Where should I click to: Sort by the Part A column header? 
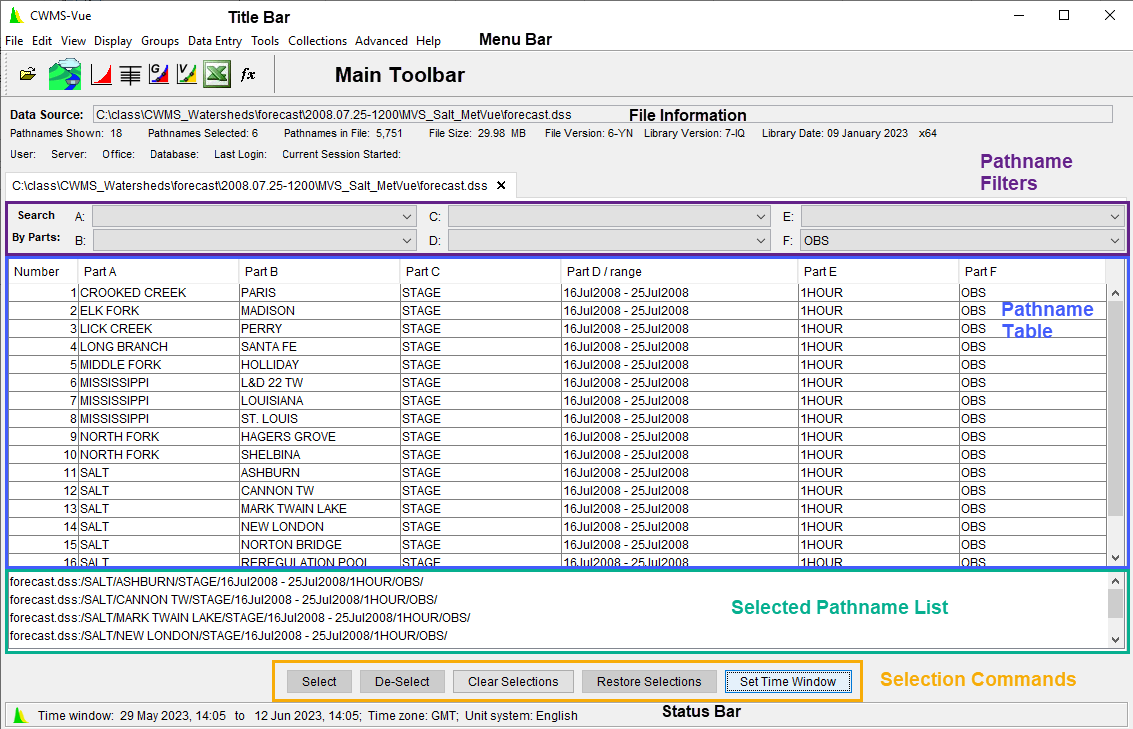coord(158,272)
